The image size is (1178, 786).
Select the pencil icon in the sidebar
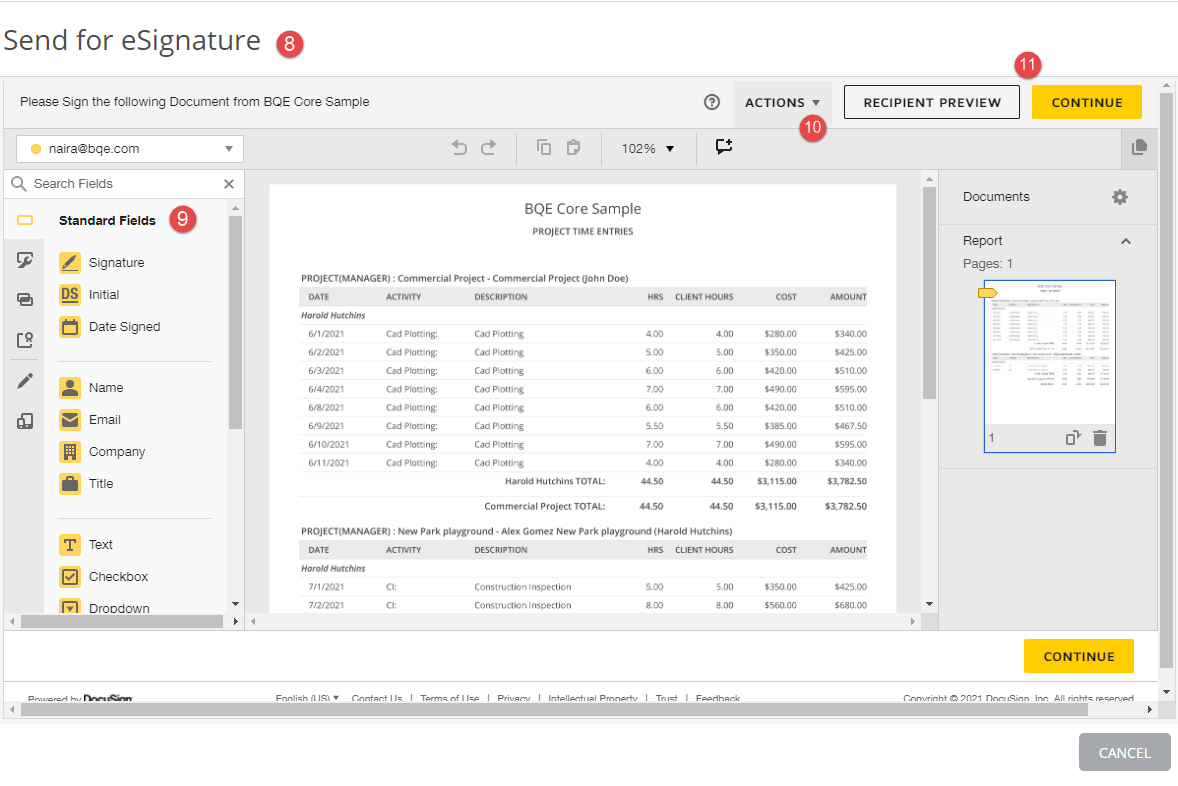(25, 381)
